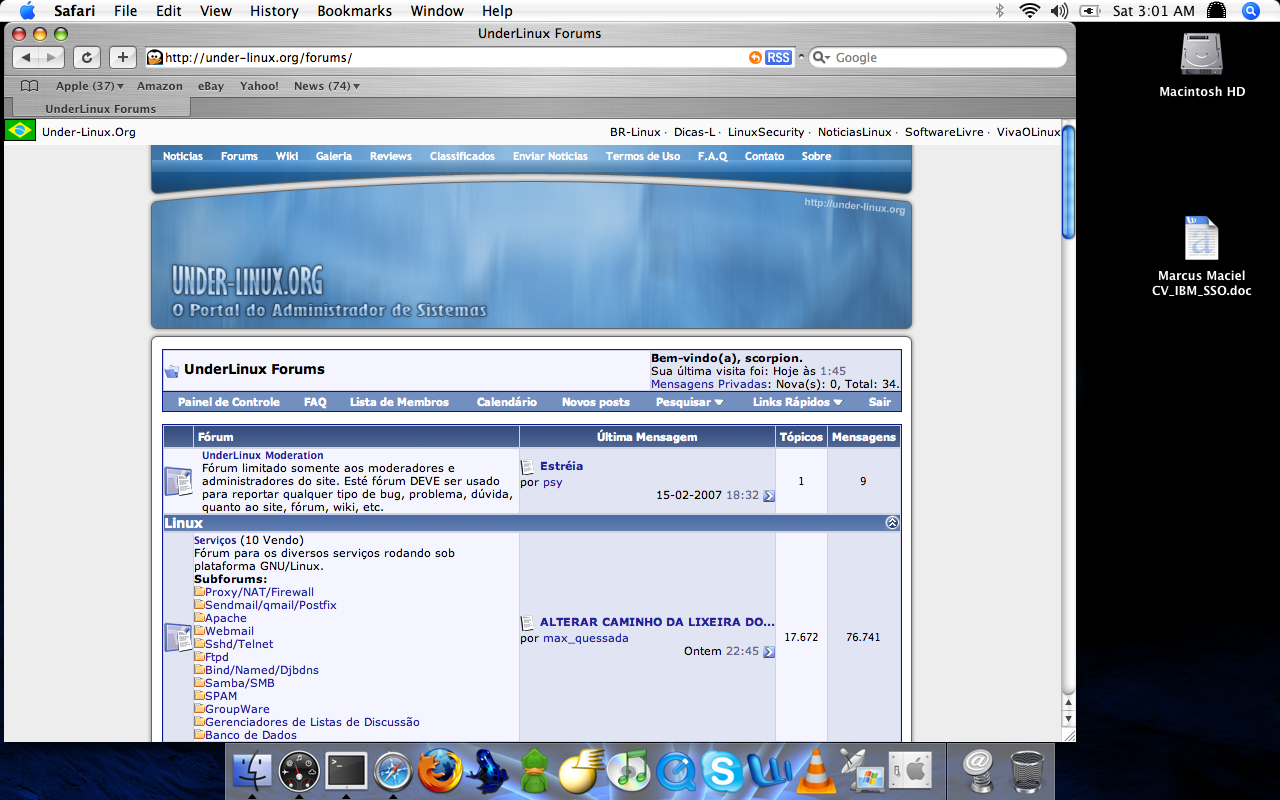The width and height of the screenshot is (1280, 800).
Task: Click the battery power status icon
Action: point(1092,11)
